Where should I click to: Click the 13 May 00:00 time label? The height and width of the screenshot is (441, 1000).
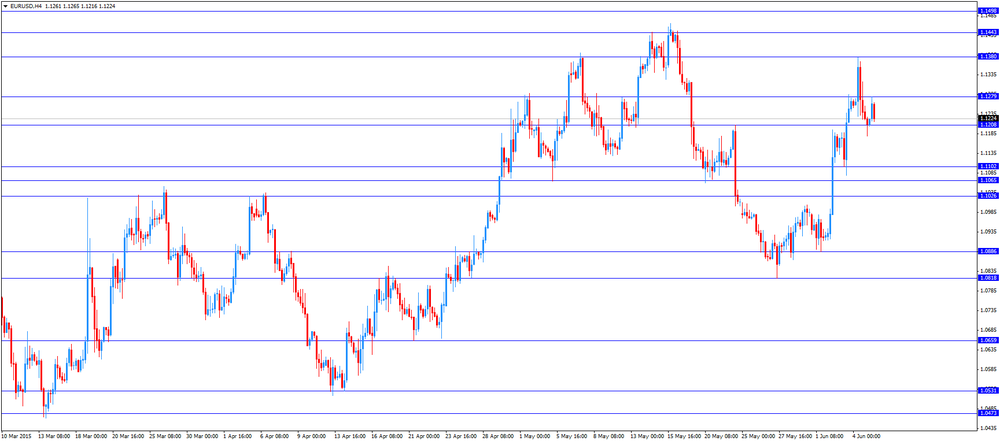point(647,436)
